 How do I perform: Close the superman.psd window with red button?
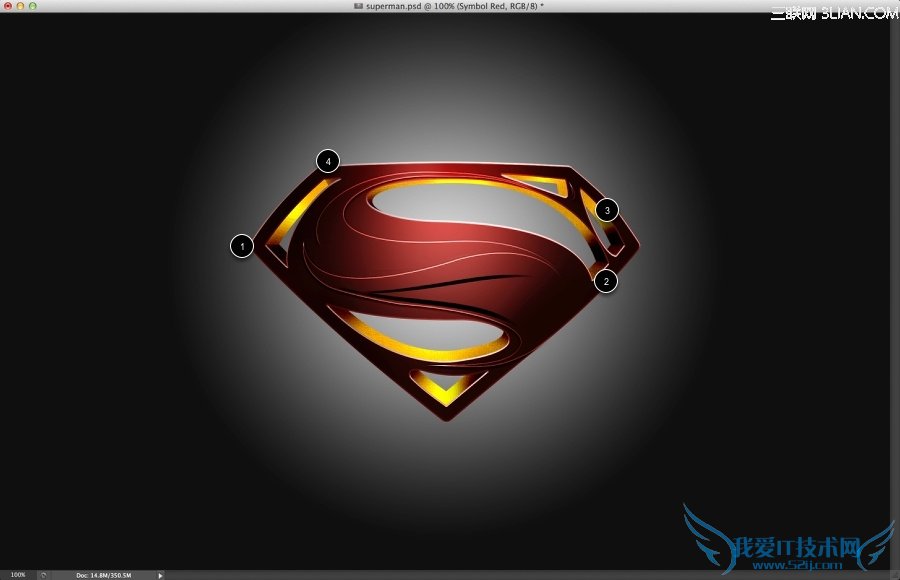(8, 6)
